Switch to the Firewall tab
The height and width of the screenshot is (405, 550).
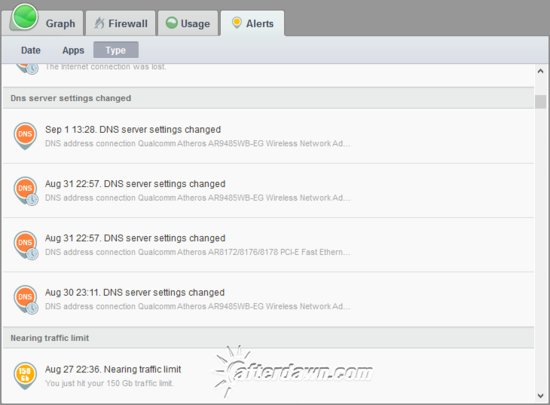coord(121,23)
